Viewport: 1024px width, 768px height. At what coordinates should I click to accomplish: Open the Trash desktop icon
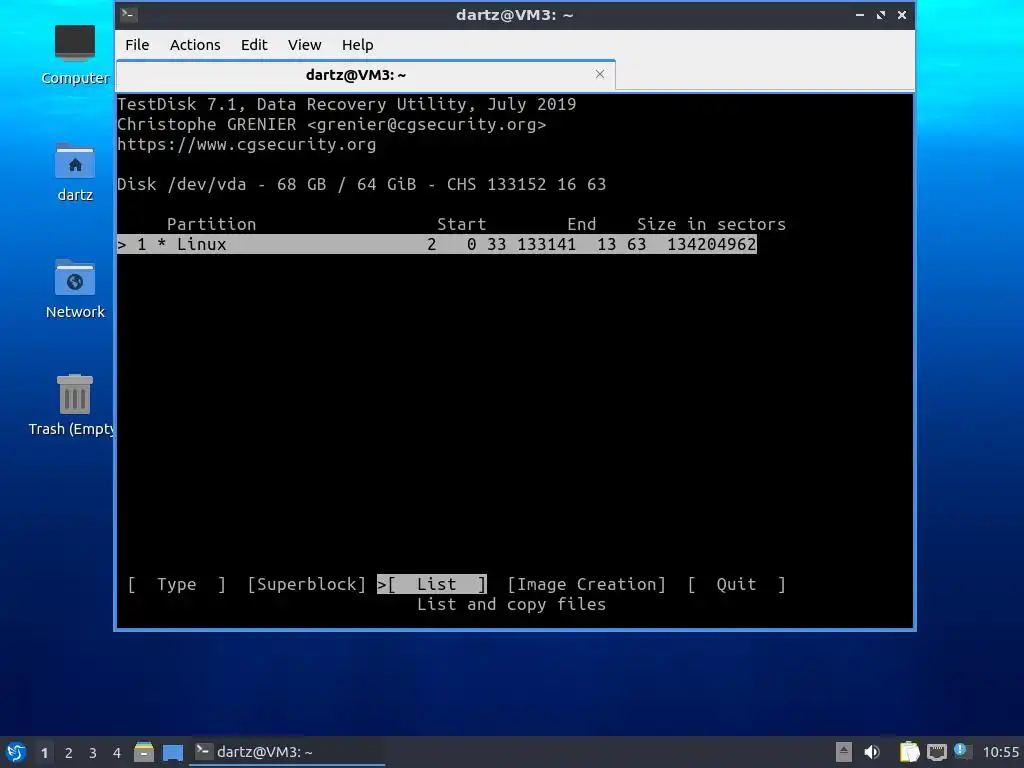tap(73, 406)
